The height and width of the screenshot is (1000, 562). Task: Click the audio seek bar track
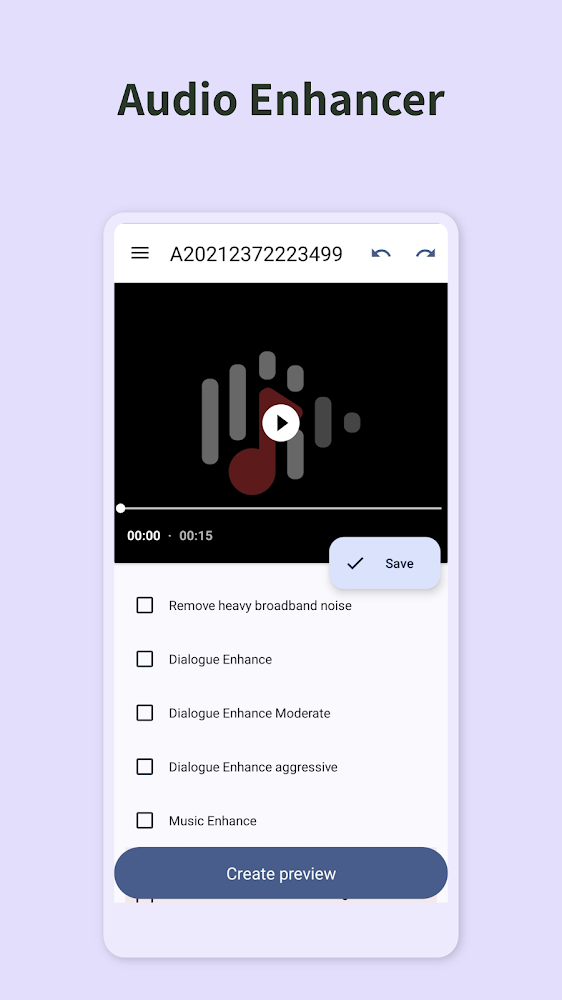tap(281, 508)
